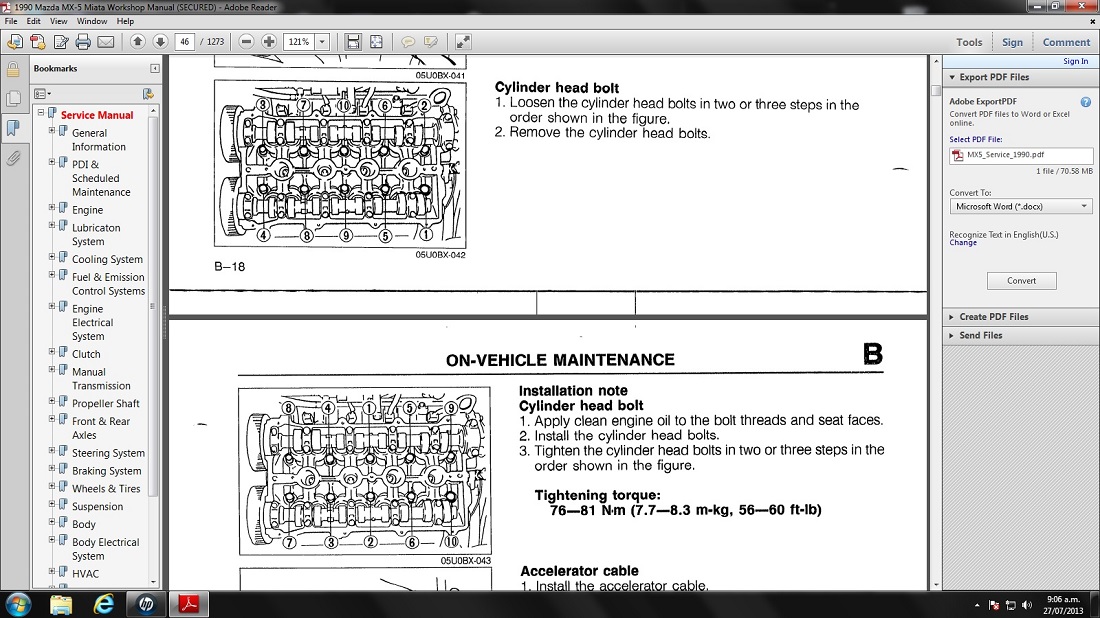Click the sticky note comment icon
This screenshot has width=1100, height=618.
coord(408,42)
